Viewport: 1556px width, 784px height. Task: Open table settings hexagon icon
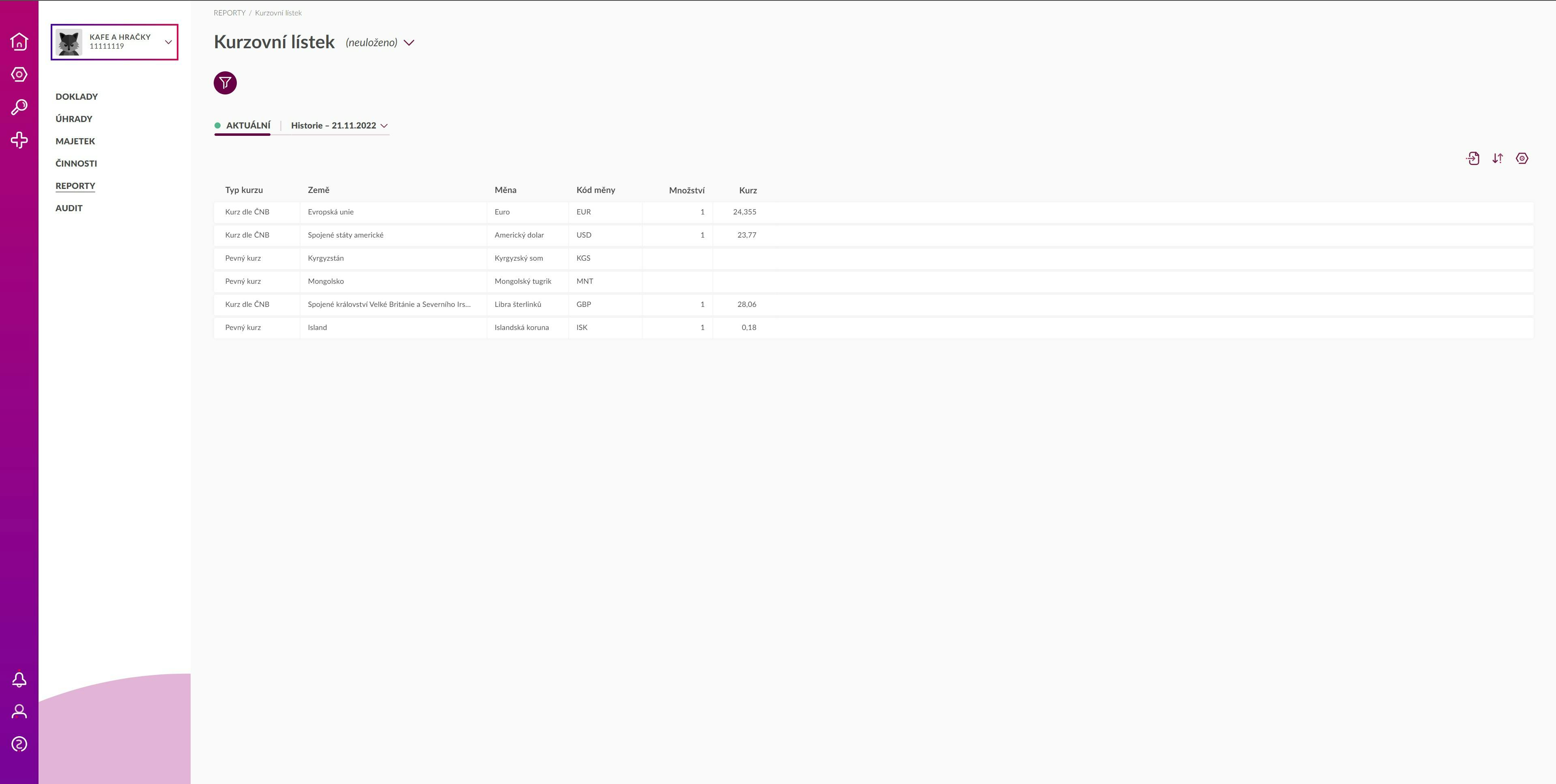pyautogui.click(x=1522, y=158)
